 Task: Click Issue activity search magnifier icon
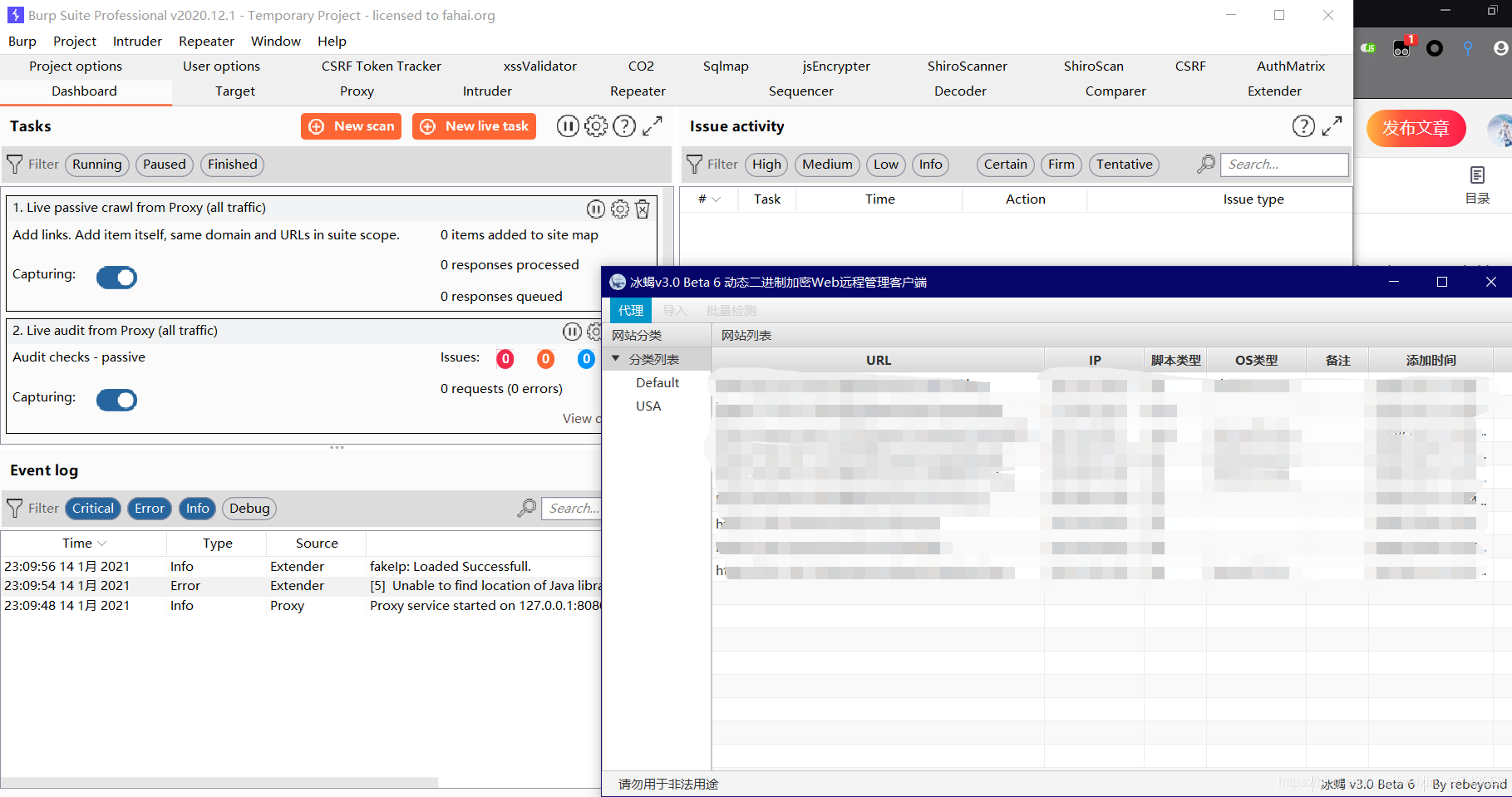[x=1205, y=165]
